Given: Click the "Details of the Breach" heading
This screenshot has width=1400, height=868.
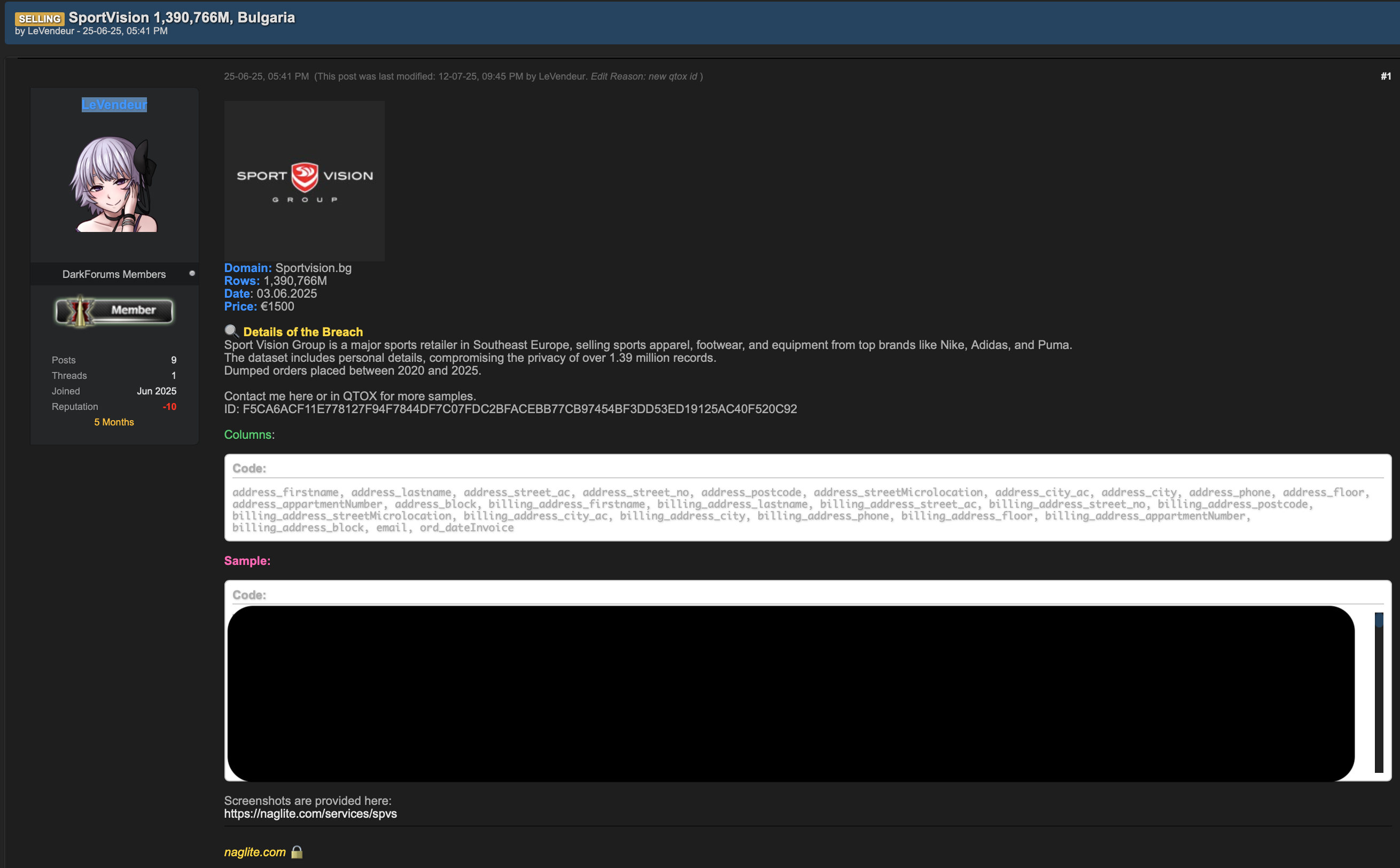Looking at the screenshot, I should [x=303, y=332].
